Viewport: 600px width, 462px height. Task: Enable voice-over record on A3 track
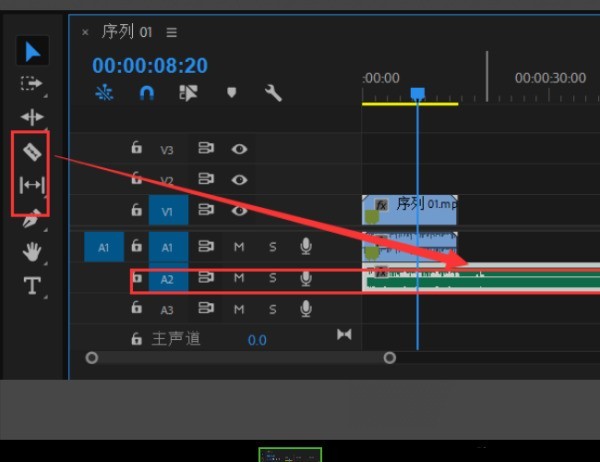[x=306, y=310]
